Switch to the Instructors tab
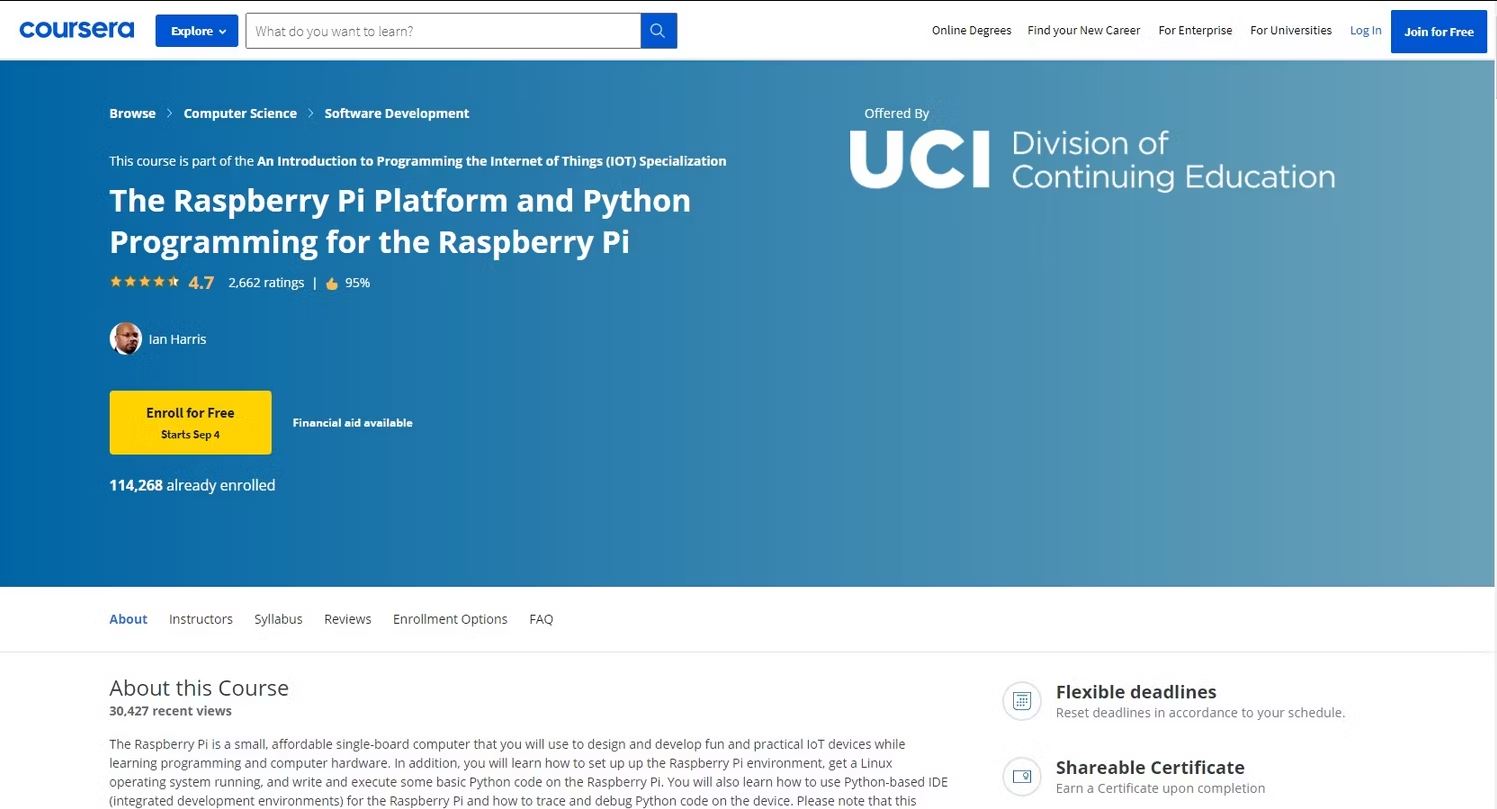The image size is (1497, 809). pyautogui.click(x=201, y=619)
